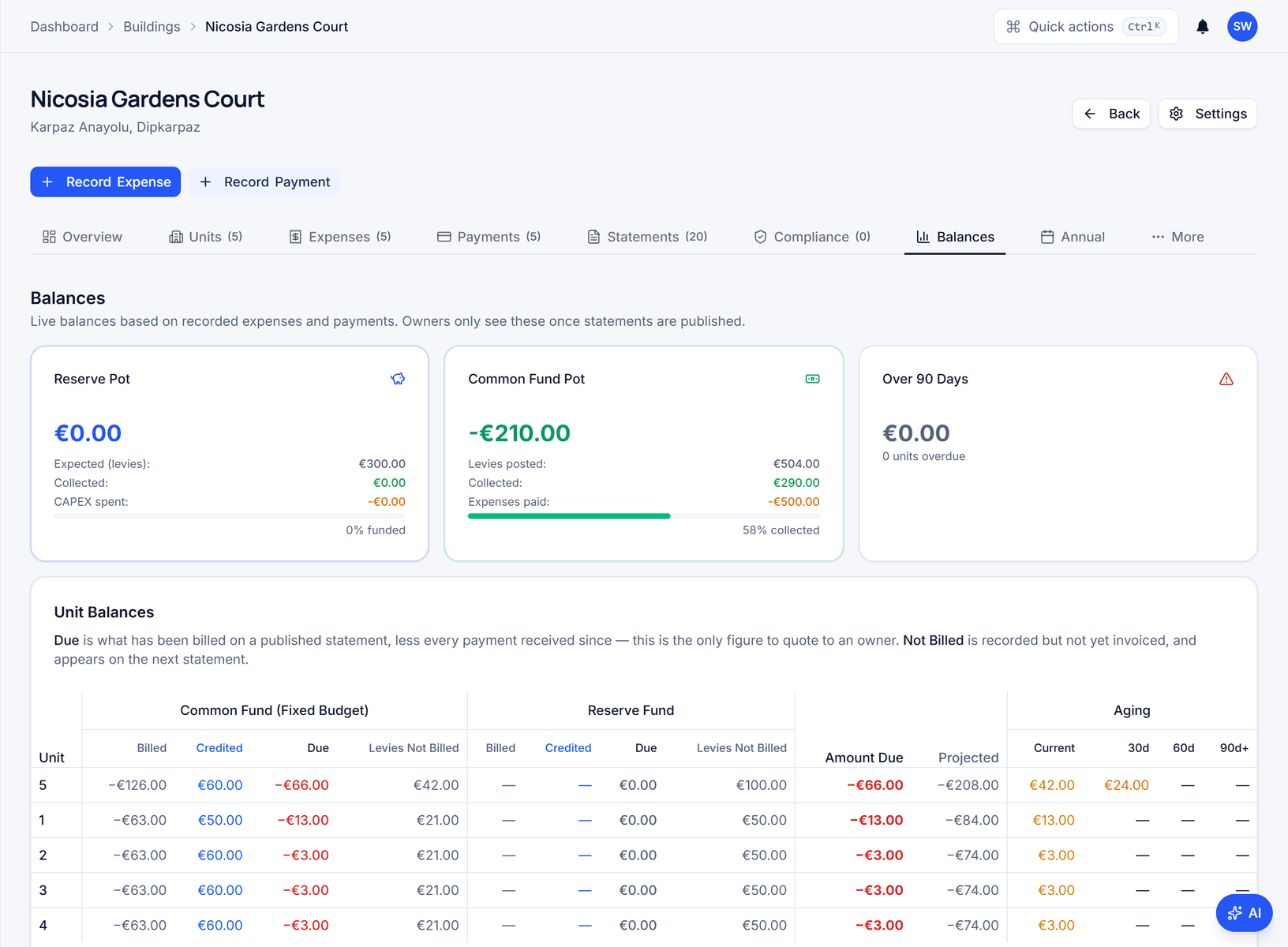Screen dimensions: 1288x947
Task: Click unit 5's €24.00 30d aging value
Action: point(1126,785)
